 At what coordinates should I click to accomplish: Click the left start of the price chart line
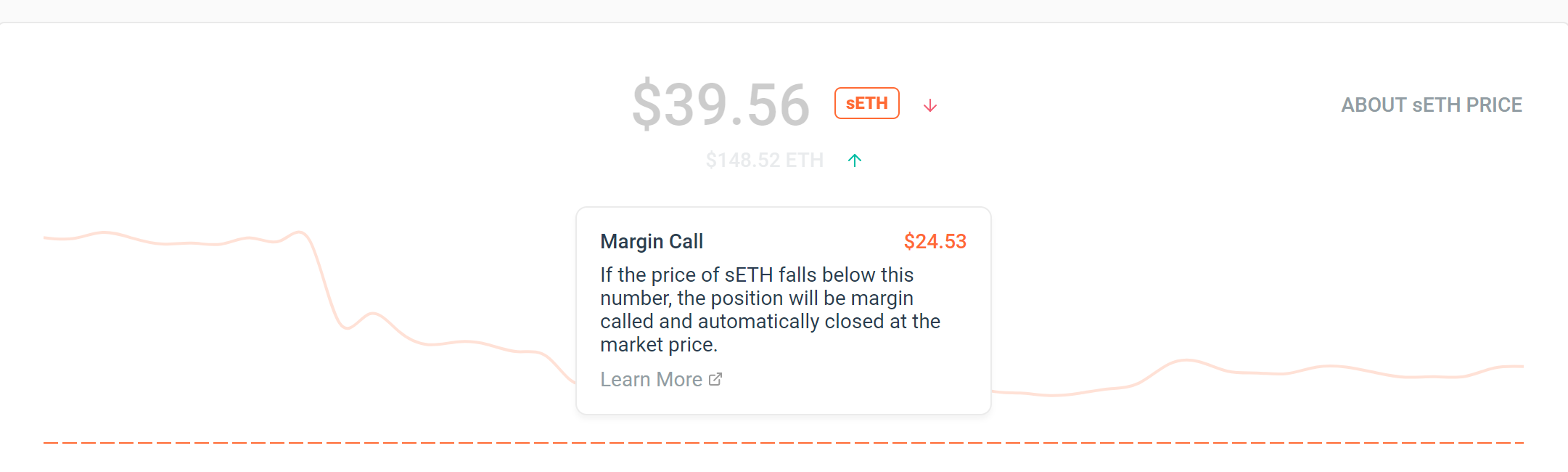[x=46, y=237]
